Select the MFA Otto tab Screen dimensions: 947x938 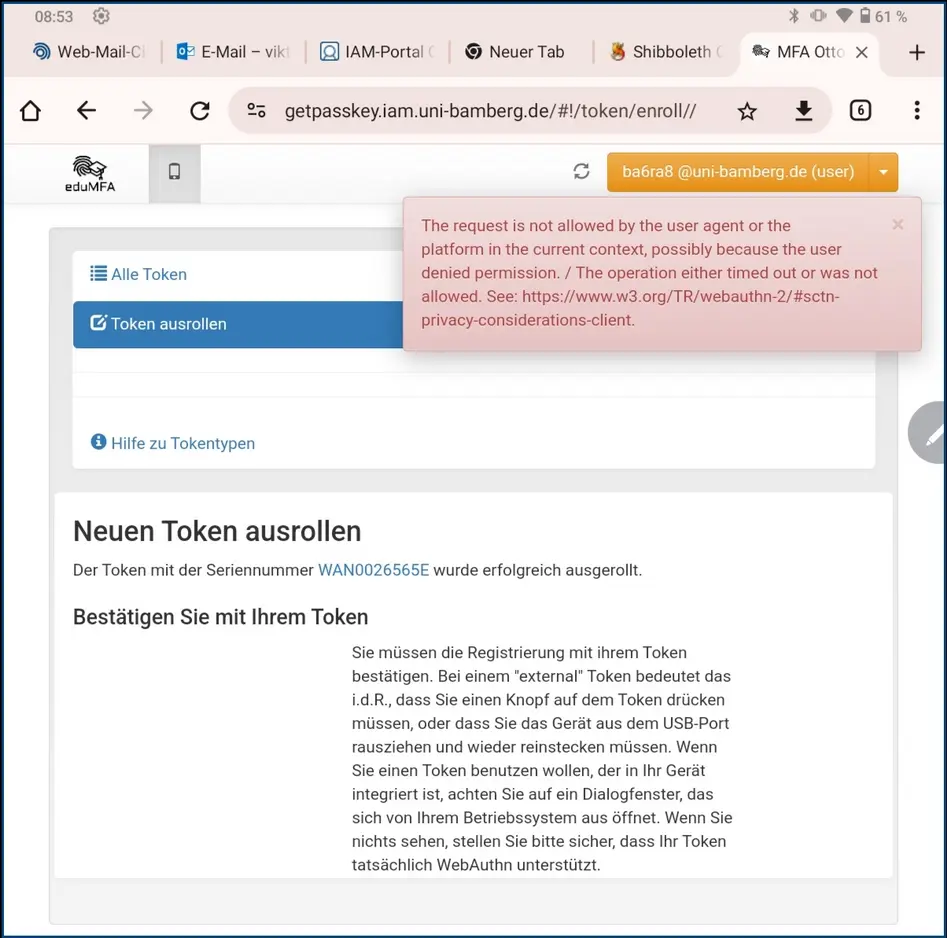click(797, 53)
